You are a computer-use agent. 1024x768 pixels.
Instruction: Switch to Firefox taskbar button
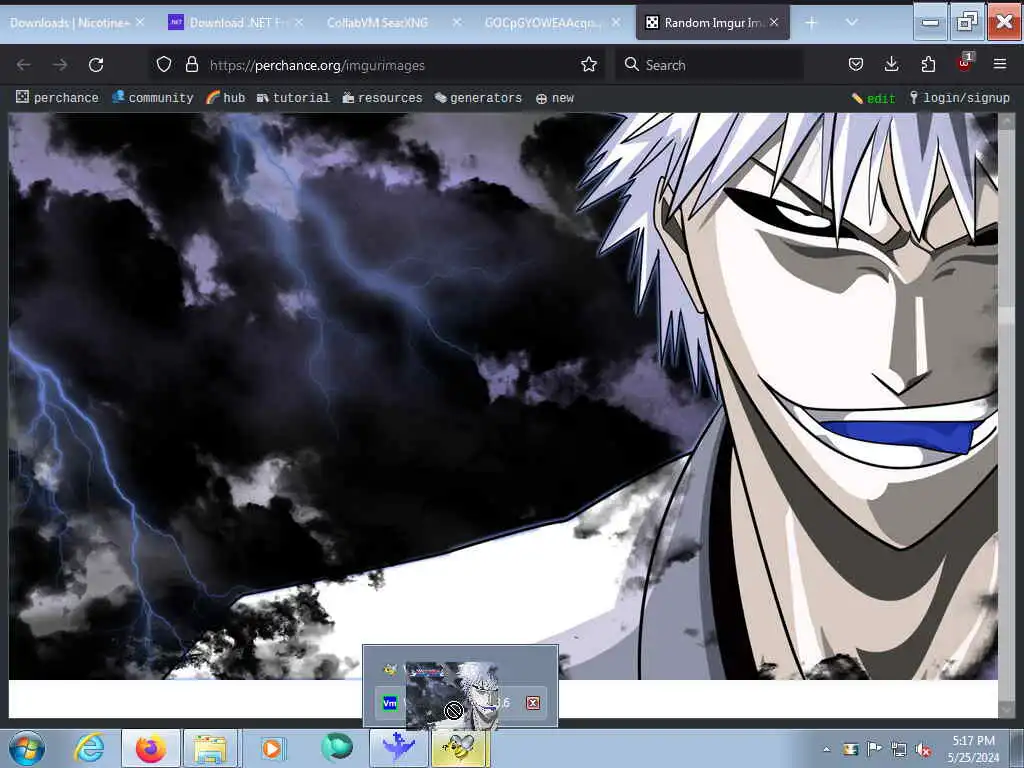[x=151, y=748]
